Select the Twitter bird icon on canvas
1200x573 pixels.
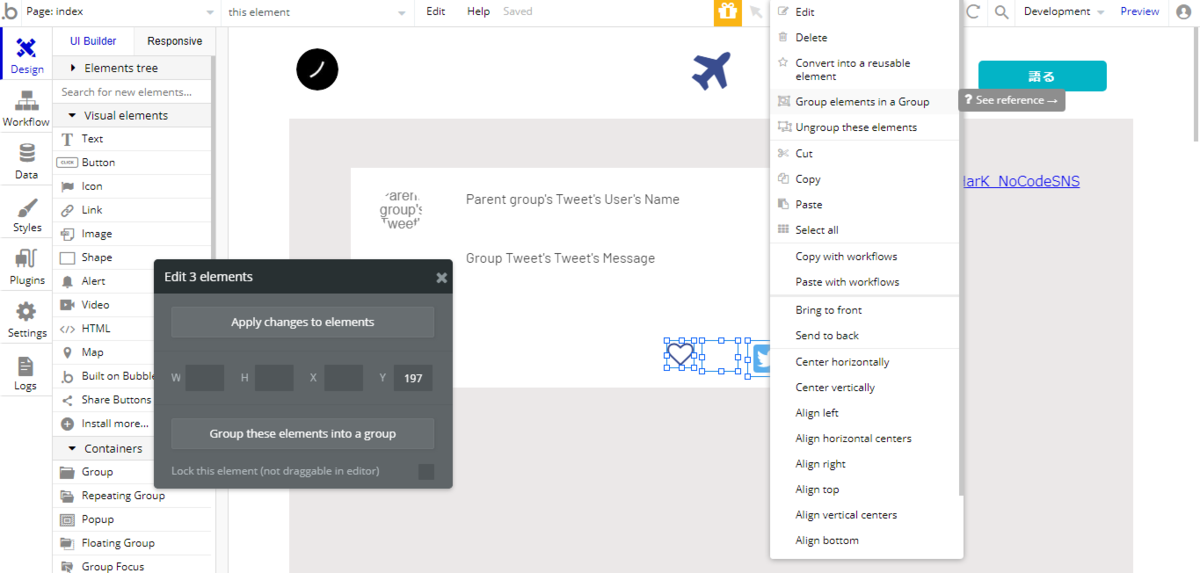[x=761, y=359]
